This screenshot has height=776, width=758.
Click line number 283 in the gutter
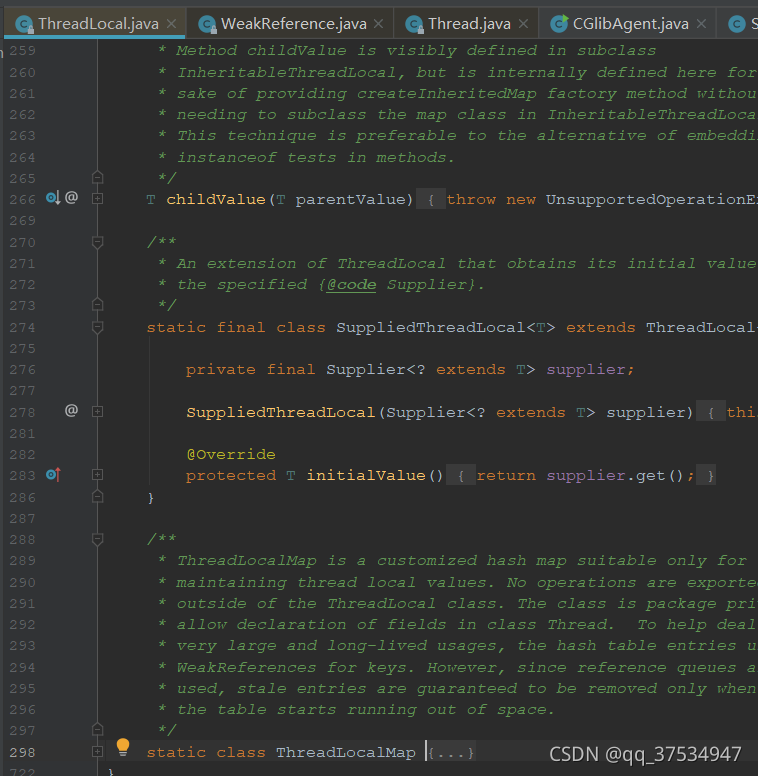pyautogui.click(x=22, y=476)
